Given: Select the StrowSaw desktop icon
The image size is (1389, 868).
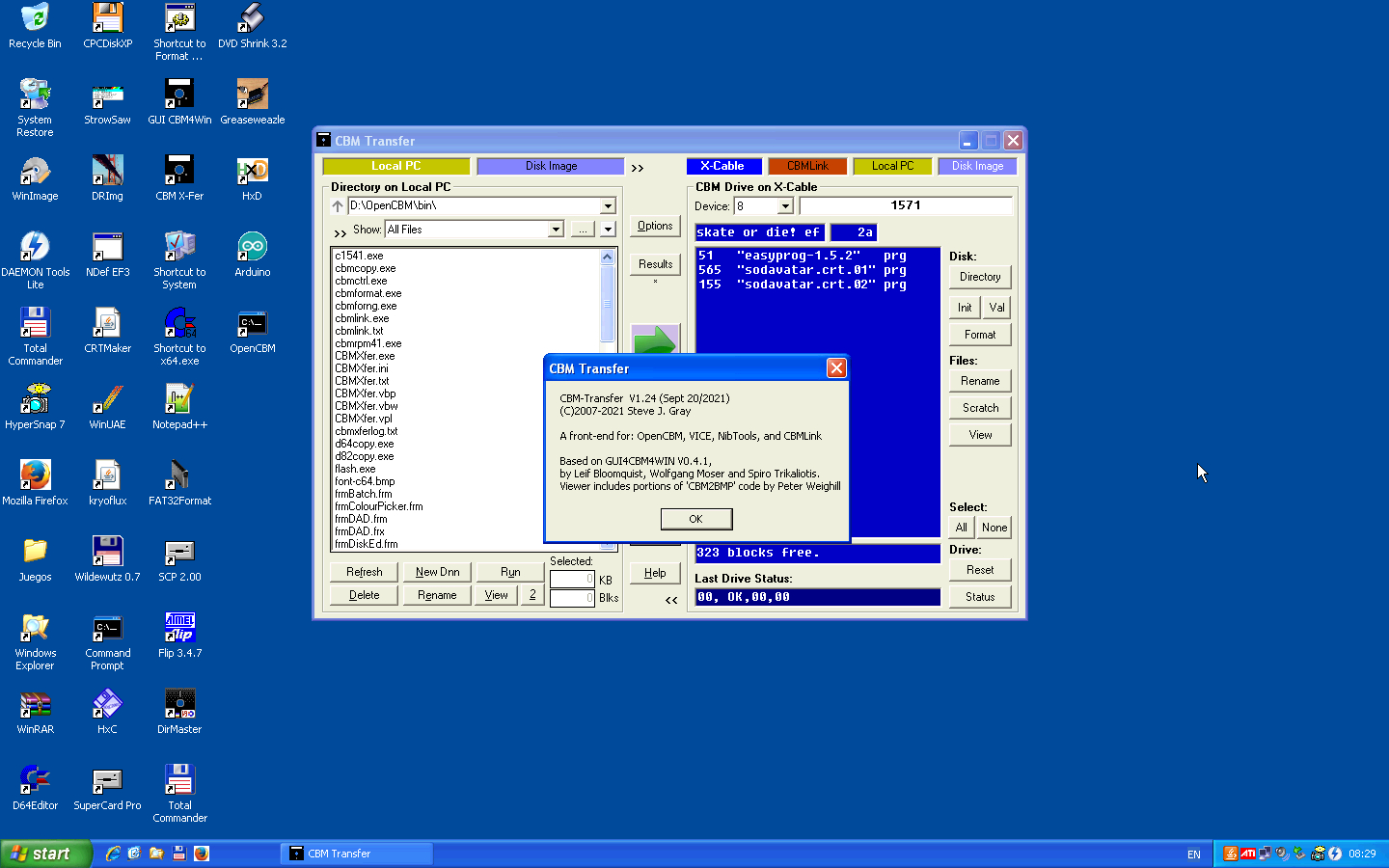Looking at the screenshot, I should click(107, 102).
